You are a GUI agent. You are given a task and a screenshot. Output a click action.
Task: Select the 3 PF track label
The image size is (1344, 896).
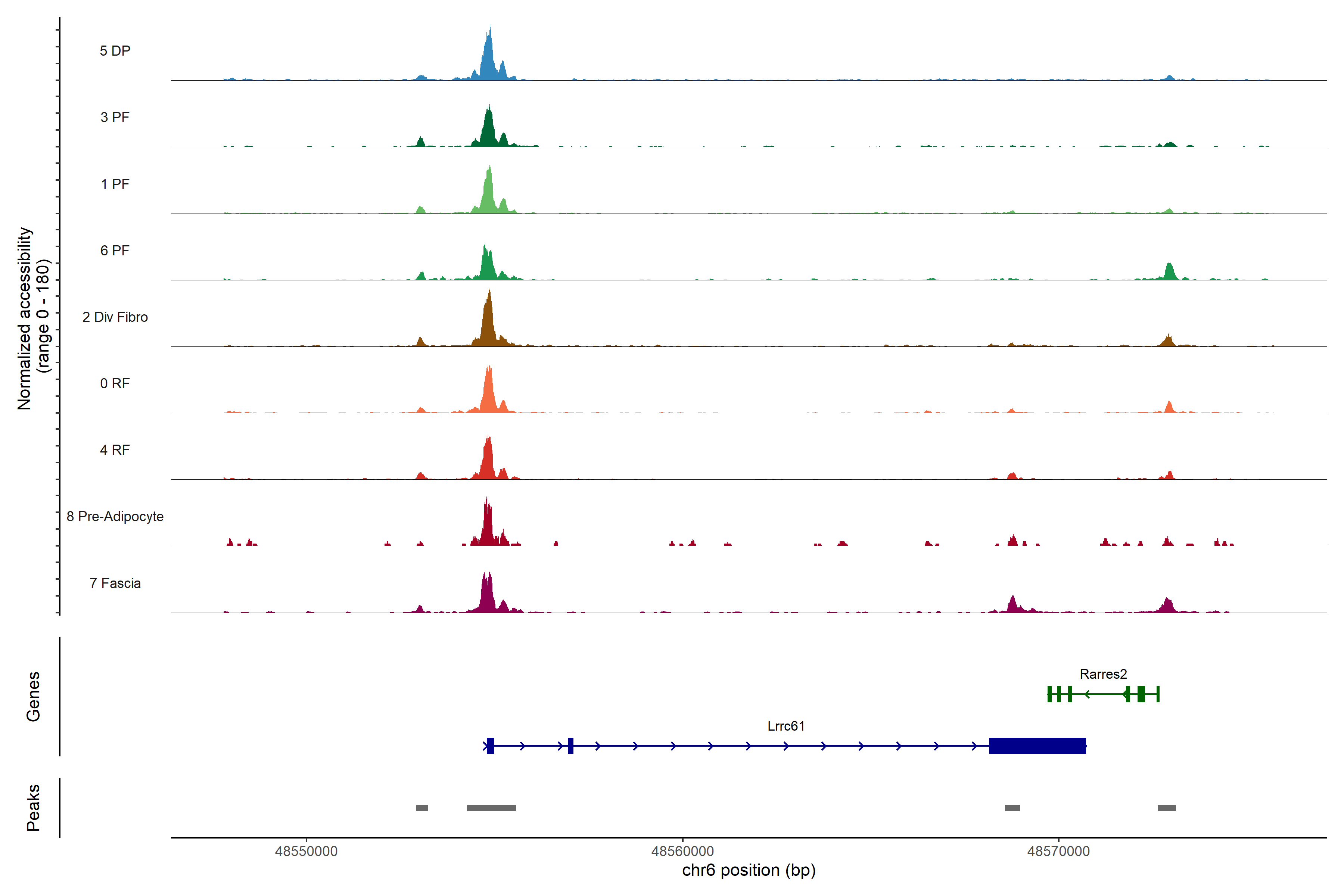coord(115,117)
